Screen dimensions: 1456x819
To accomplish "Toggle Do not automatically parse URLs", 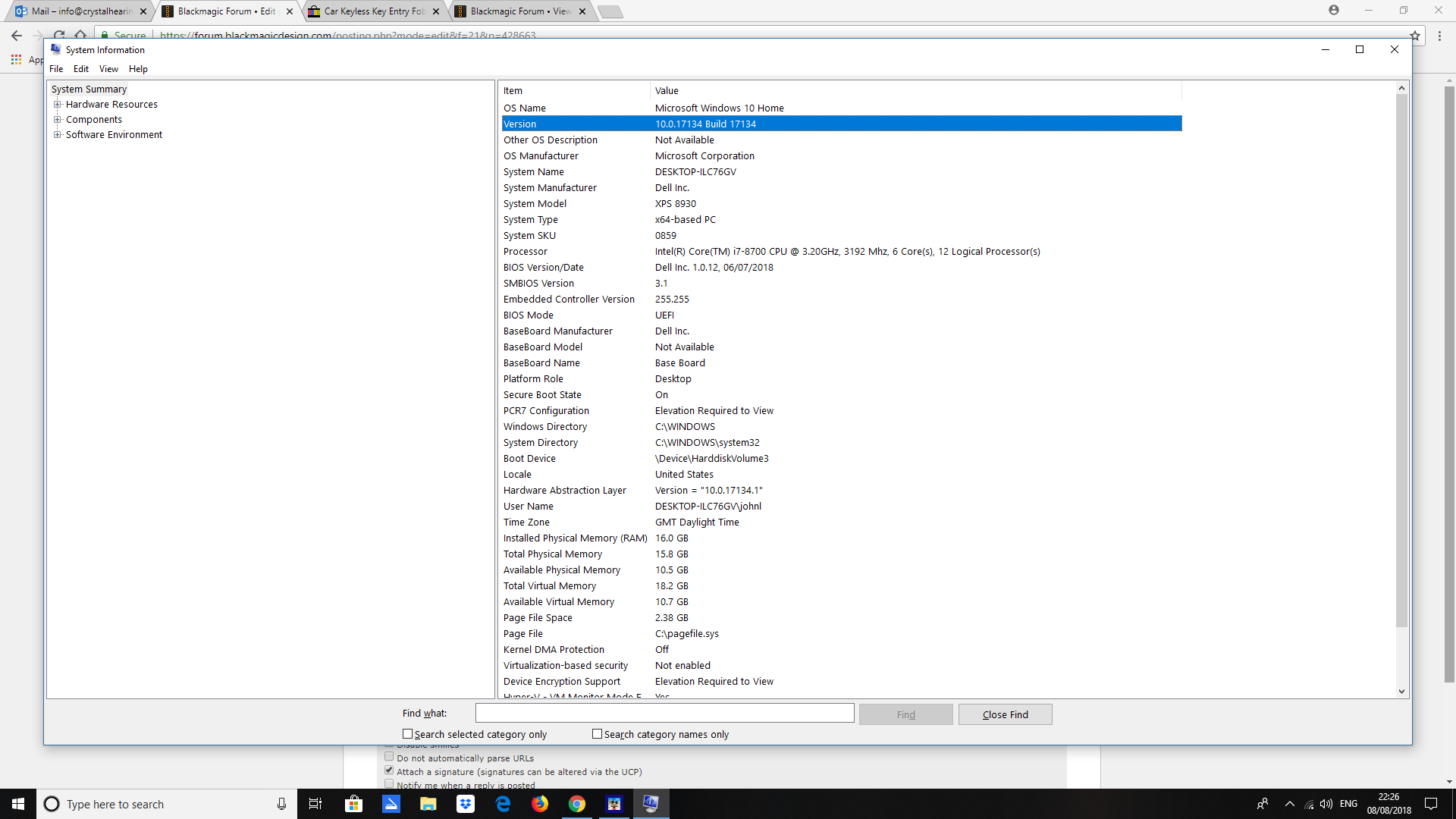I will point(389,757).
